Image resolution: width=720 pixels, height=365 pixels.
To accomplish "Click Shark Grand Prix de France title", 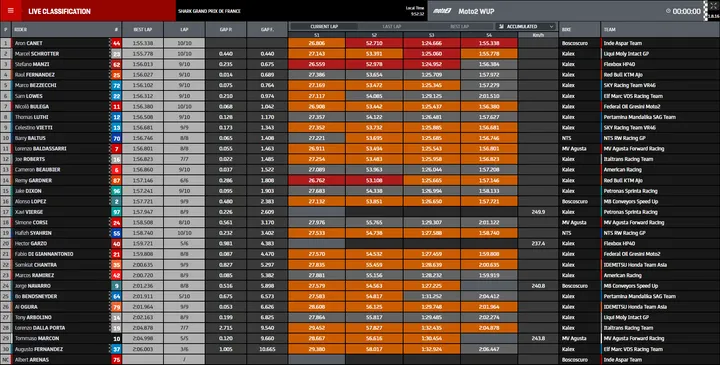I will (209, 11).
